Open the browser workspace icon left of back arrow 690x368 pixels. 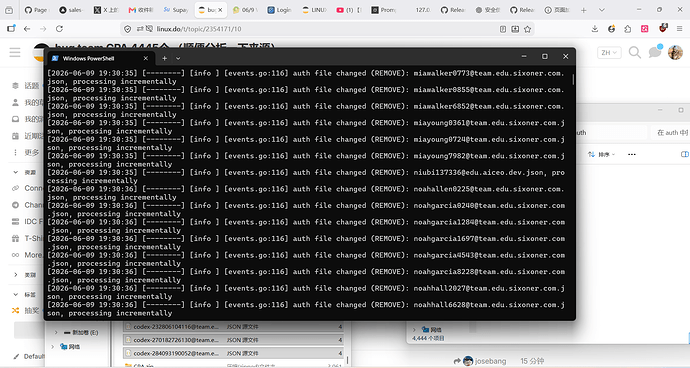coord(11,29)
